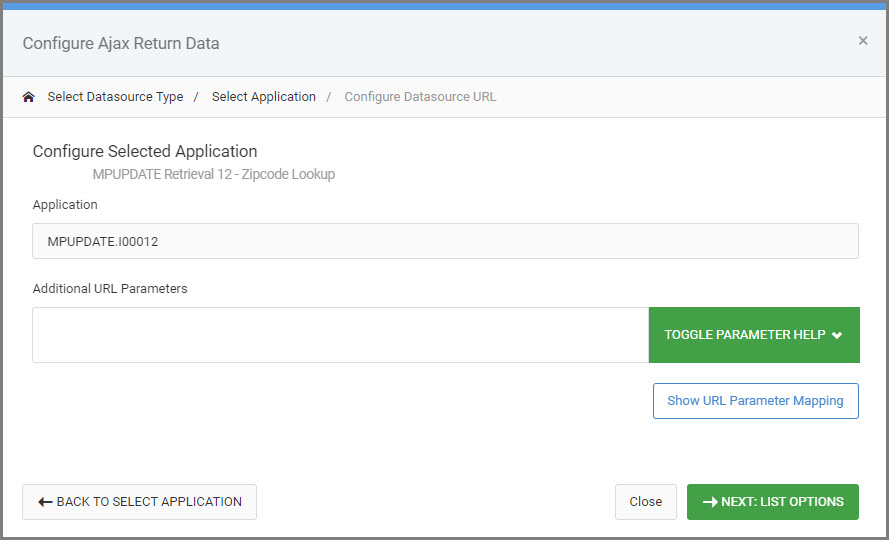This screenshot has width=889, height=540.
Task: Focus the Application field with MPUPDATE.I00012
Action: [x=445, y=241]
